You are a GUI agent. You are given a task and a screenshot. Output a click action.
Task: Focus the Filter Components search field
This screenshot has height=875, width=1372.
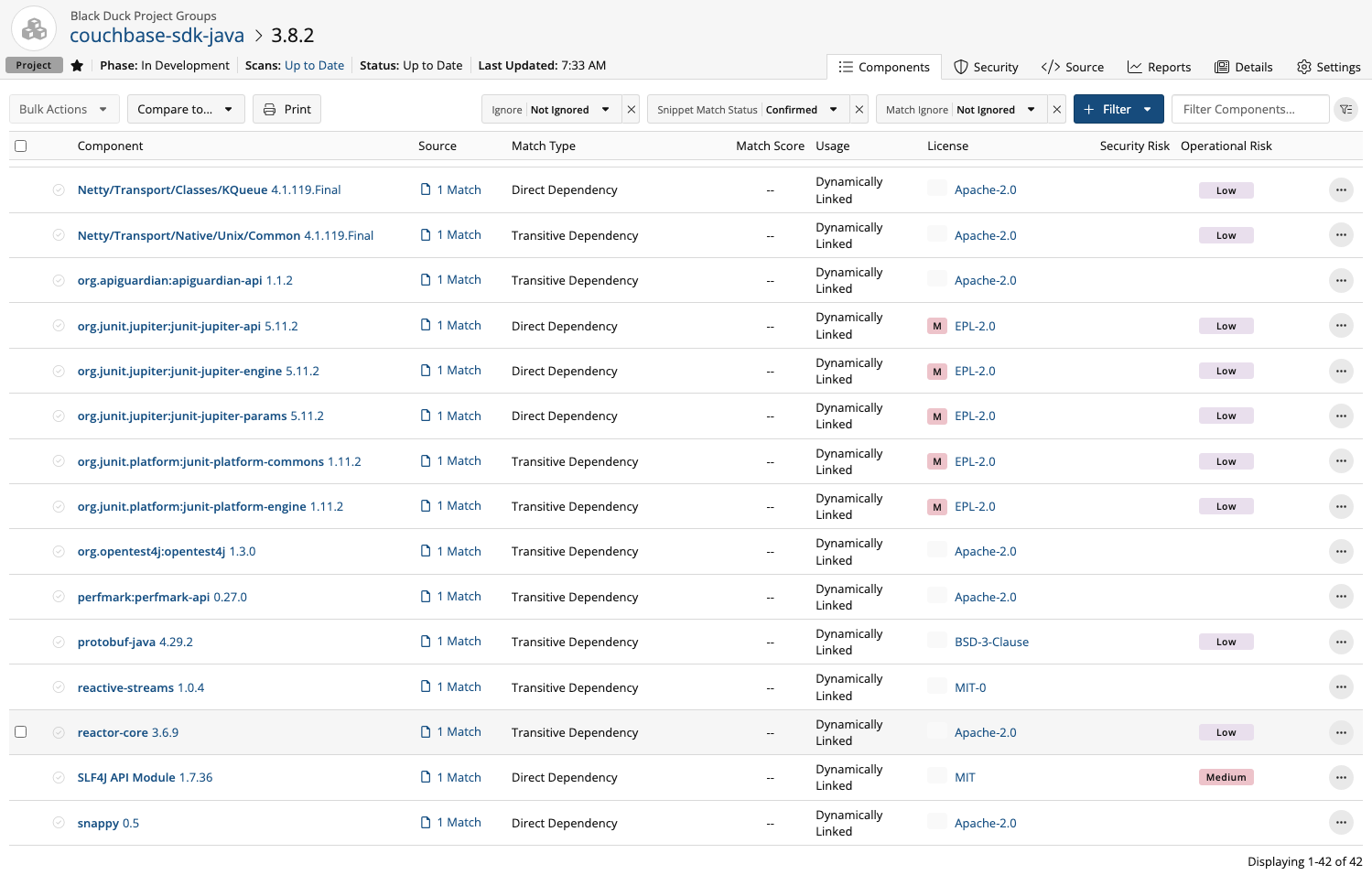pyautogui.click(x=1249, y=109)
